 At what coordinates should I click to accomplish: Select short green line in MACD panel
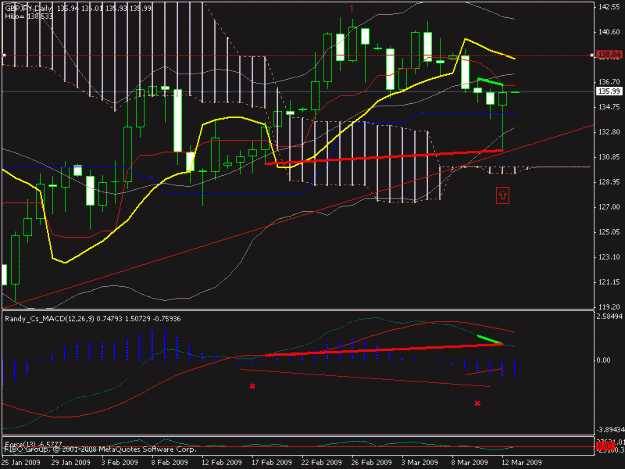[x=490, y=339]
